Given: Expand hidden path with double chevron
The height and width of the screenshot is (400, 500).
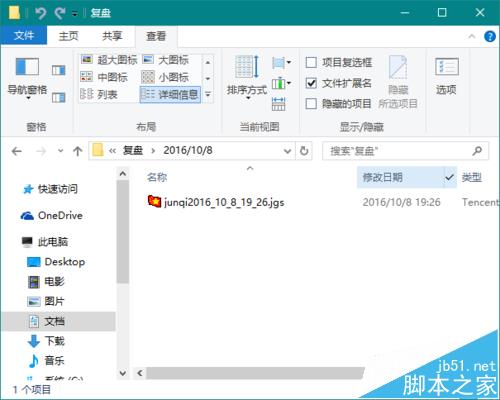Looking at the screenshot, I should pyautogui.click(x=113, y=151).
